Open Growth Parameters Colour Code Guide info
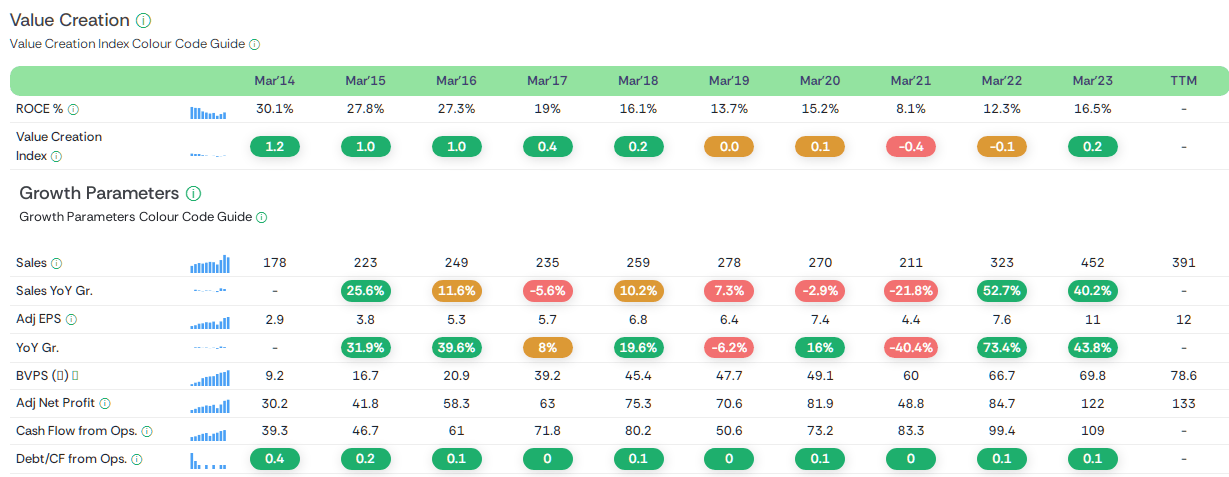Screen dimensions: 1229x477 (261, 217)
